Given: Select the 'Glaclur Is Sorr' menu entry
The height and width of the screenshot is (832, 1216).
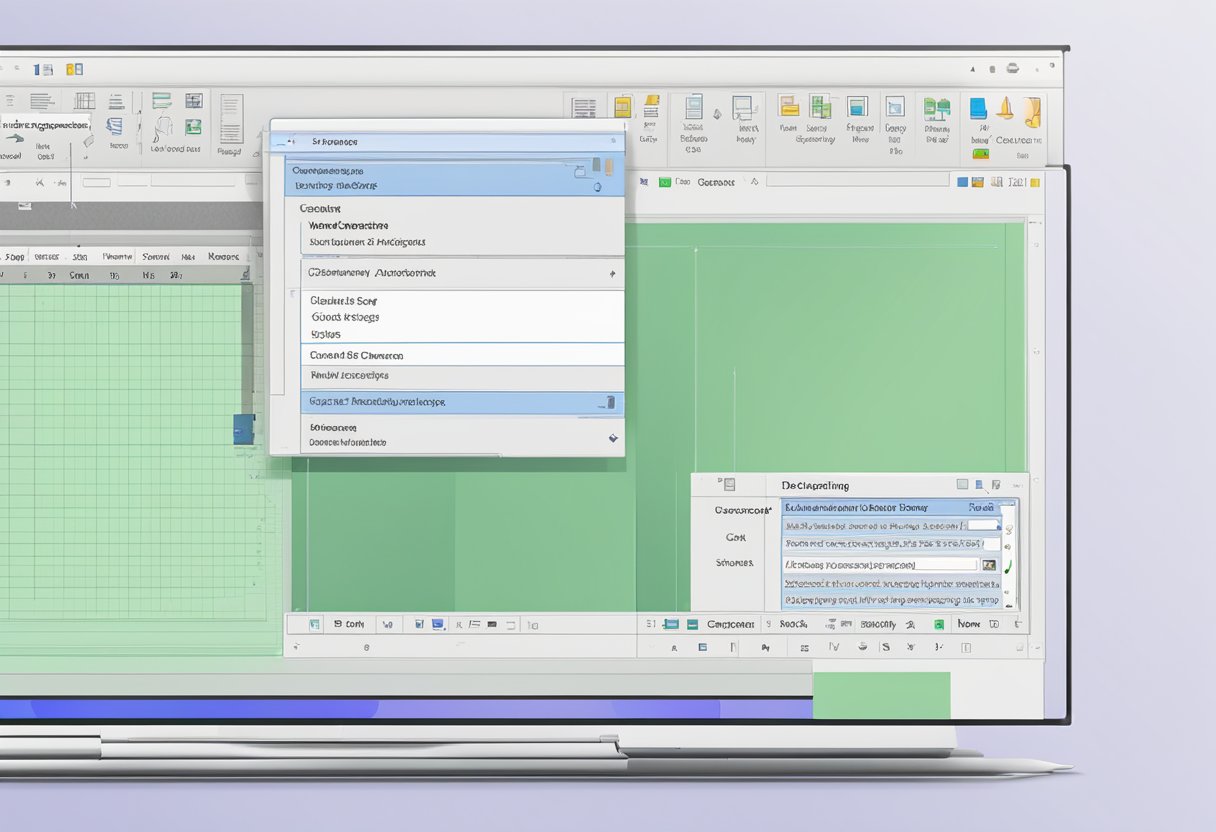Looking at the screenshot, I should pos(343,300).
